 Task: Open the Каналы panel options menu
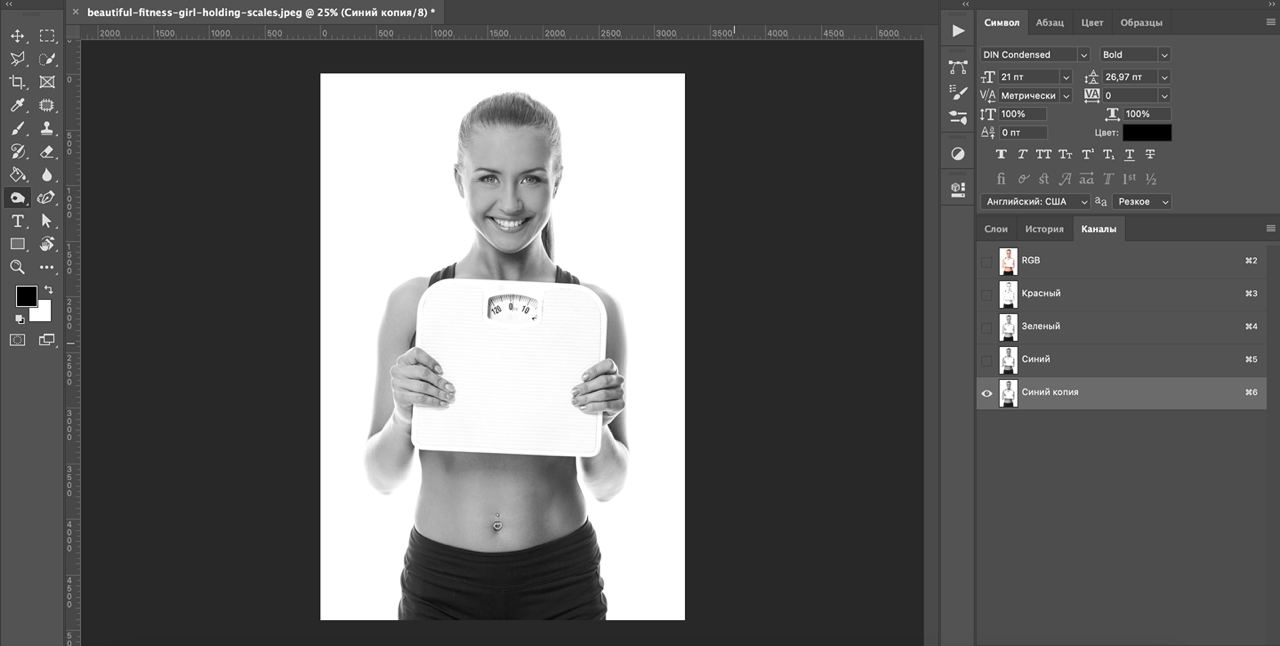tap(1271, 229)
